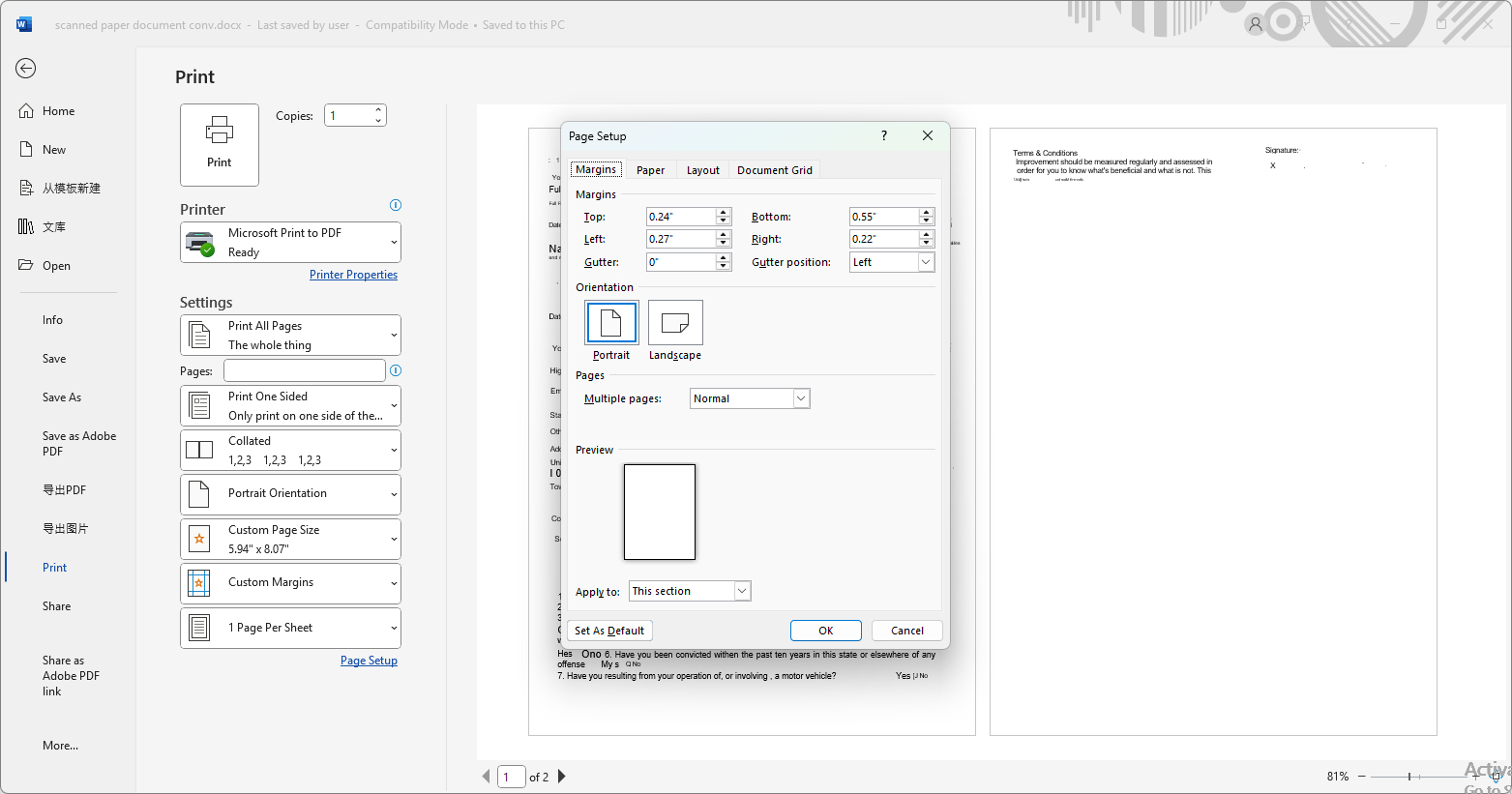Click the info icon next to Printer
The width and height of the screenshot is (1512, 794).
click(x=395, y=204)
